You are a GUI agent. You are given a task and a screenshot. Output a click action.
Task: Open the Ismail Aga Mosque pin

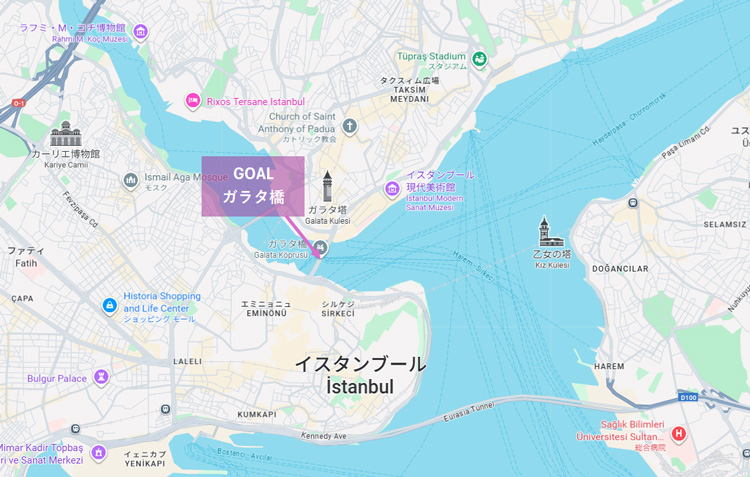pos(131,181)
